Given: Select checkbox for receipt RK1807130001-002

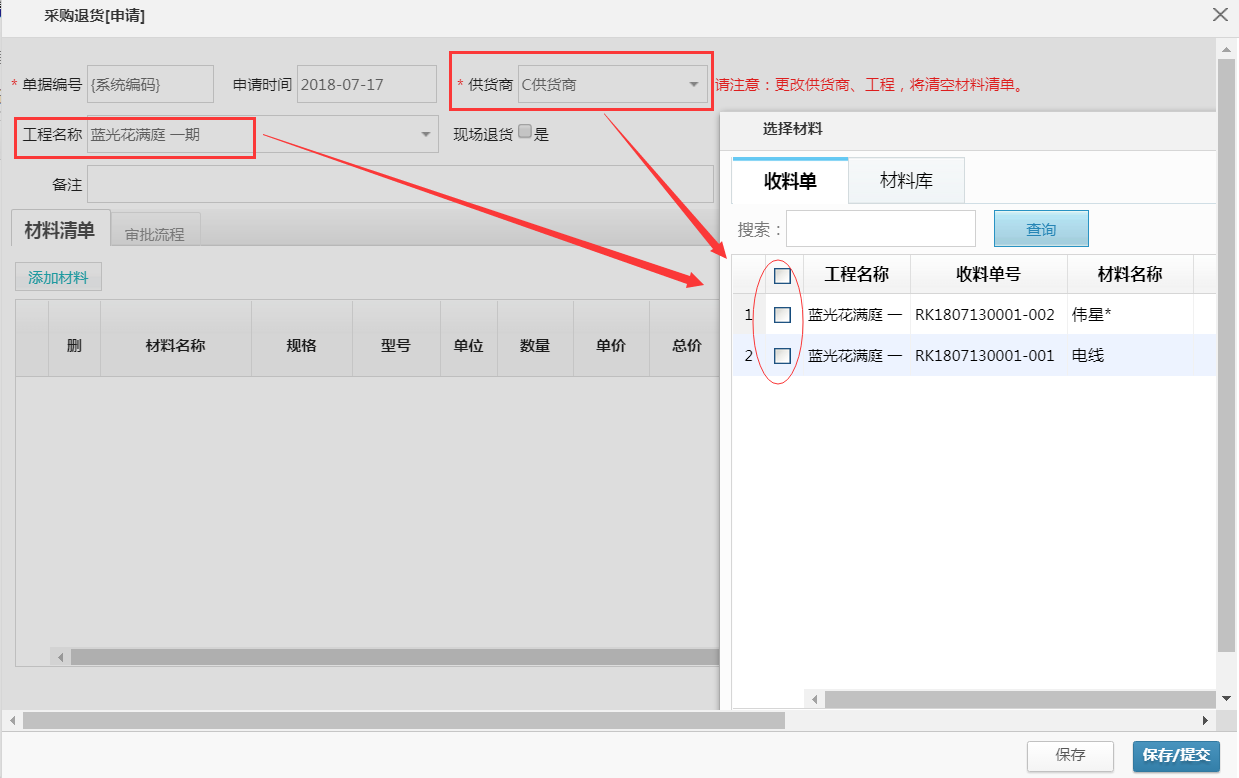Looking at the screenshot, I should [783, 315].
